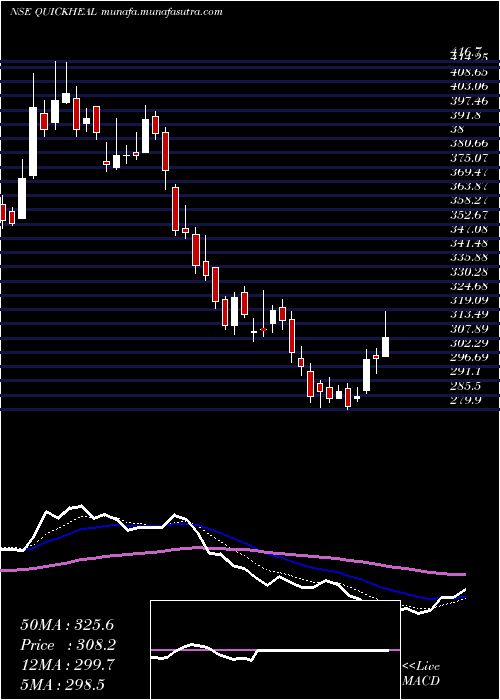Click the 285.5 price level label
500x700 pixels.
[466, 386]
